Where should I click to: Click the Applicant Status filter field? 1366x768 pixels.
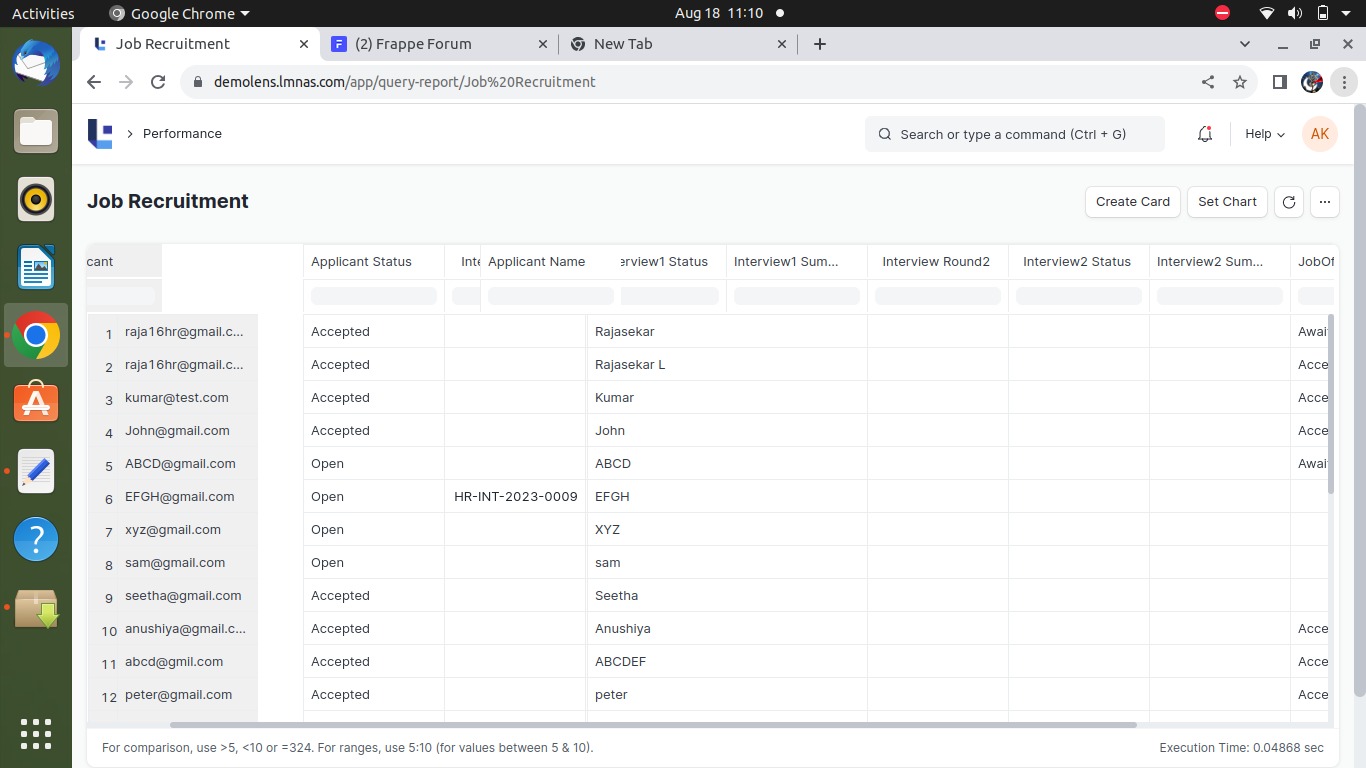(x=374, y=296)
